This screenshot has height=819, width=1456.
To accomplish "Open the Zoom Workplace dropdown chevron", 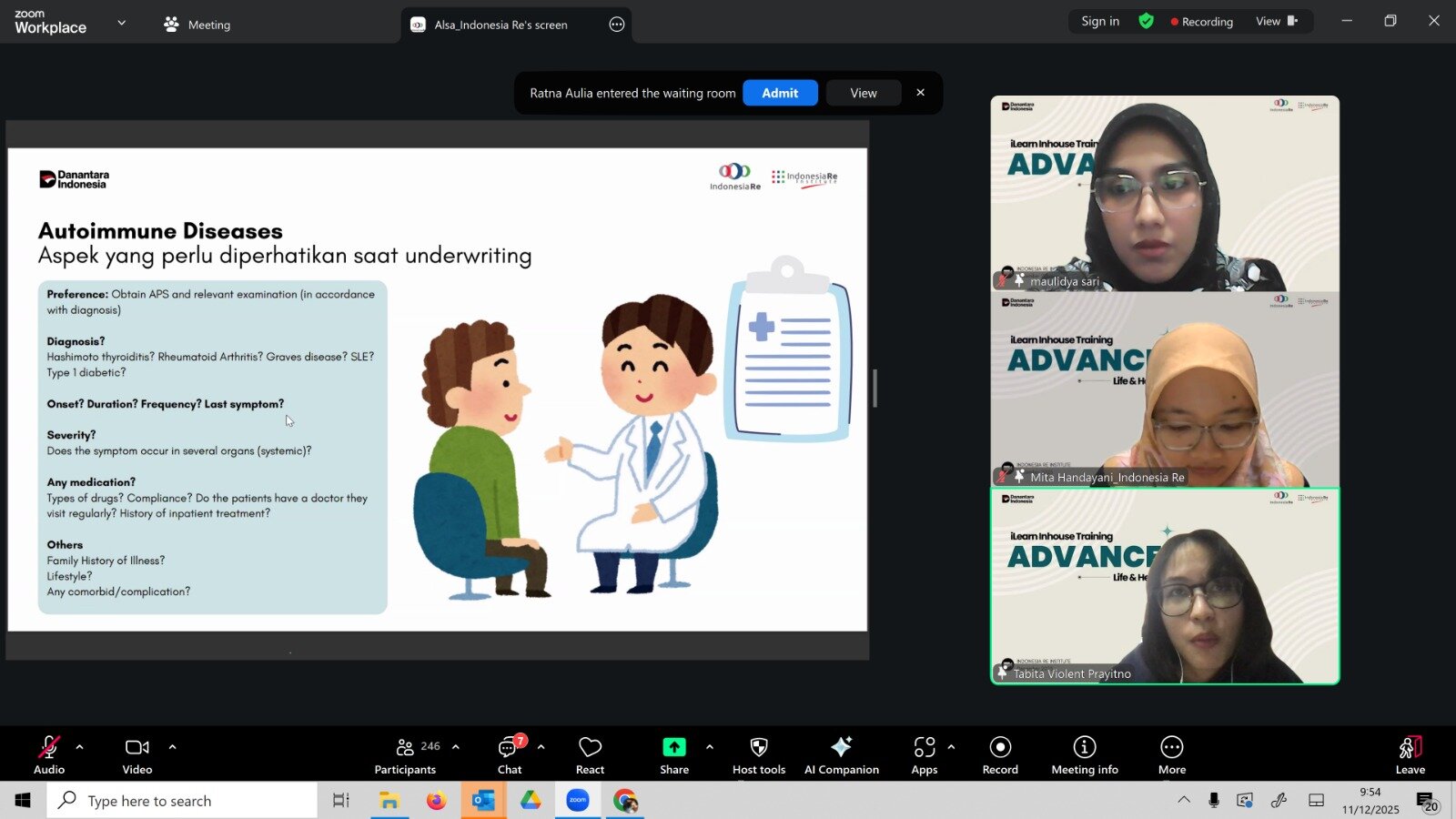I will tap(122, 23).
